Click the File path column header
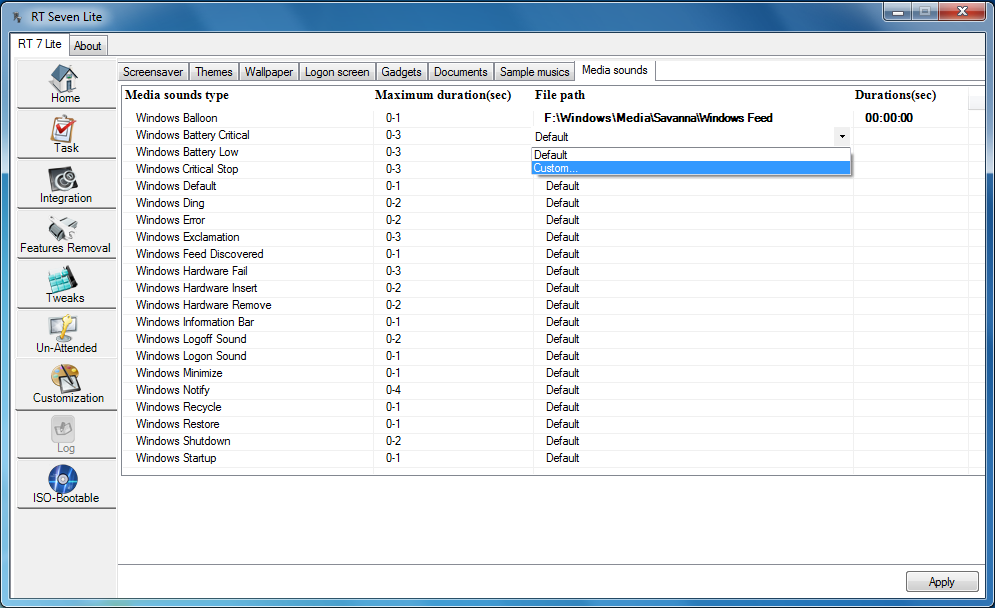The width and height of the screenshot is (995, 608). pos(560,95)
